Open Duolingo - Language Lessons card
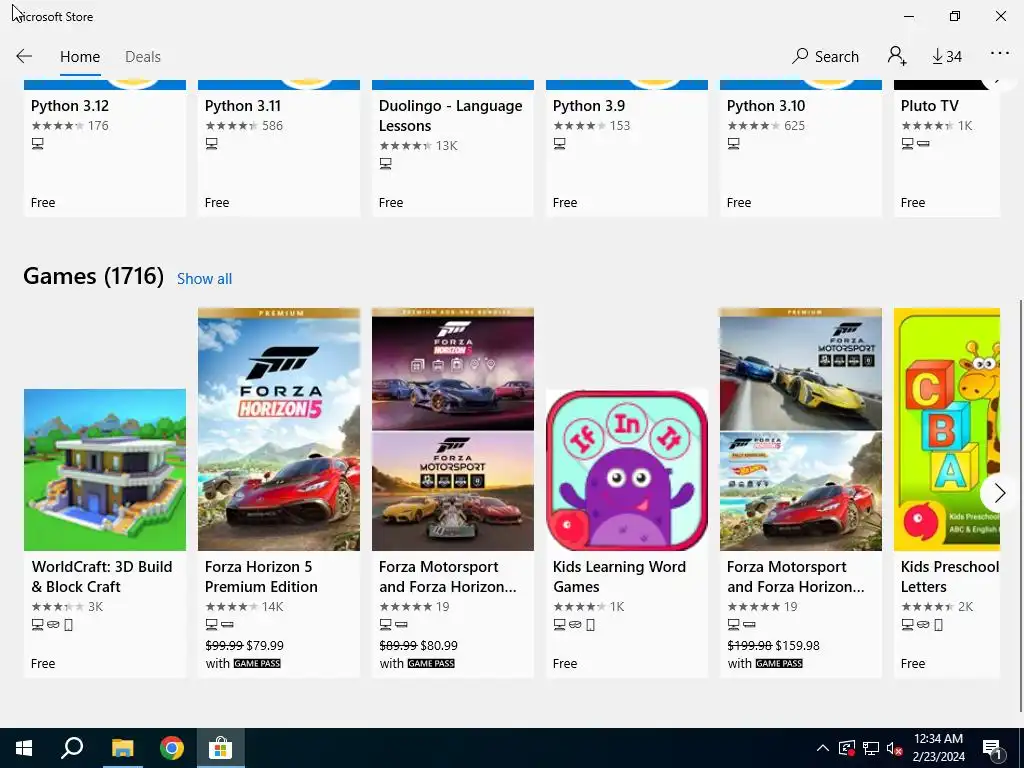 [x=453, y=148]
